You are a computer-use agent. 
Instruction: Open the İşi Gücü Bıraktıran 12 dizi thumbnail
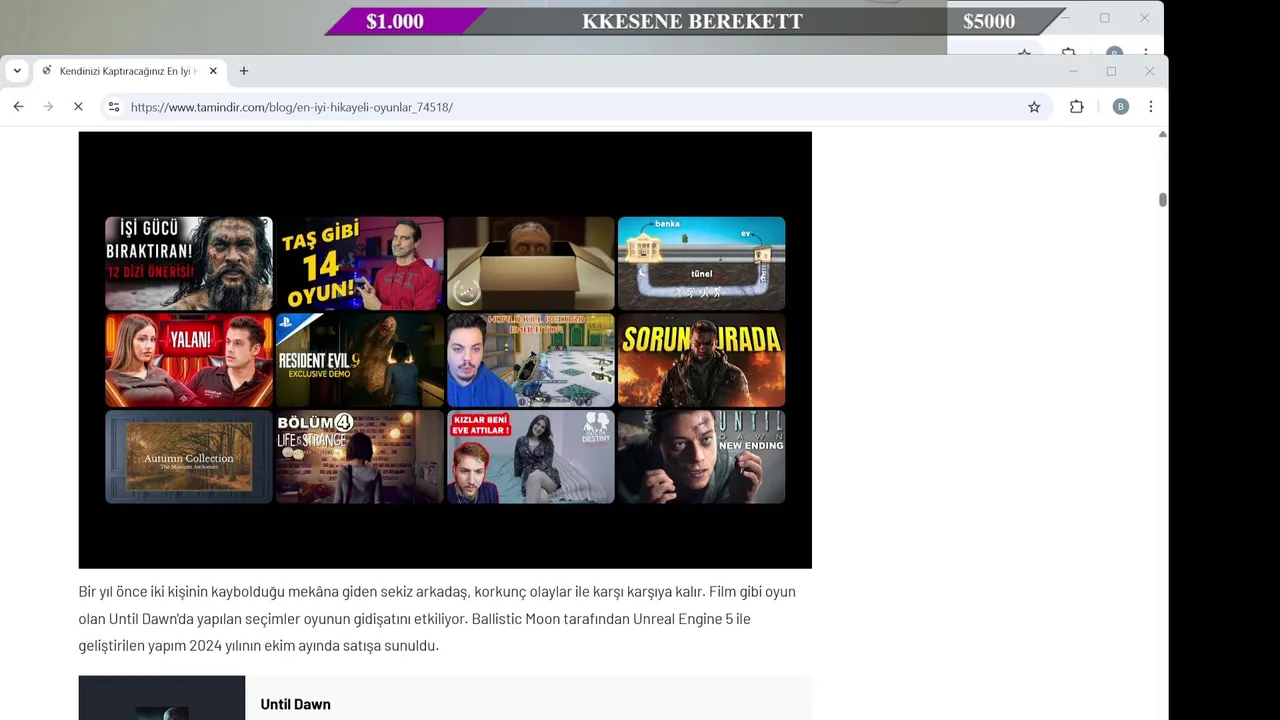coord(189,264)
